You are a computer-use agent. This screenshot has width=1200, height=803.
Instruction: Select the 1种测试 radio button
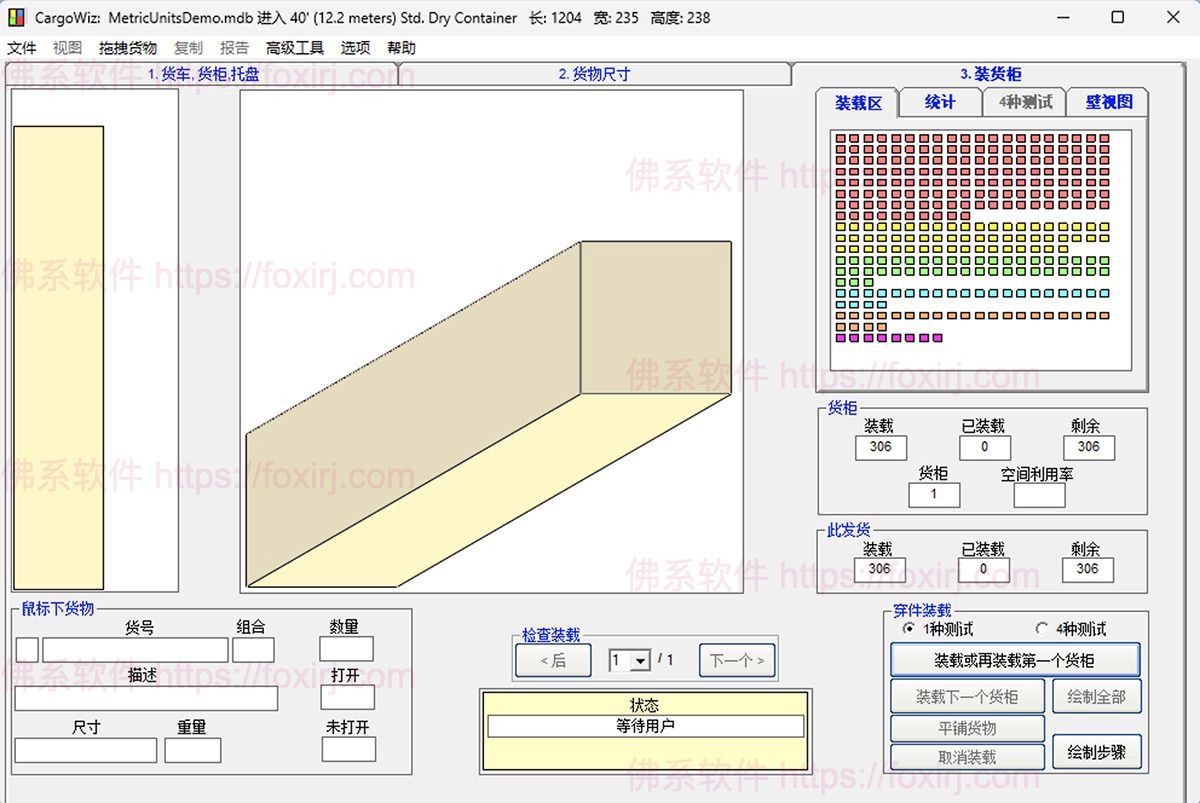(908, 629)
